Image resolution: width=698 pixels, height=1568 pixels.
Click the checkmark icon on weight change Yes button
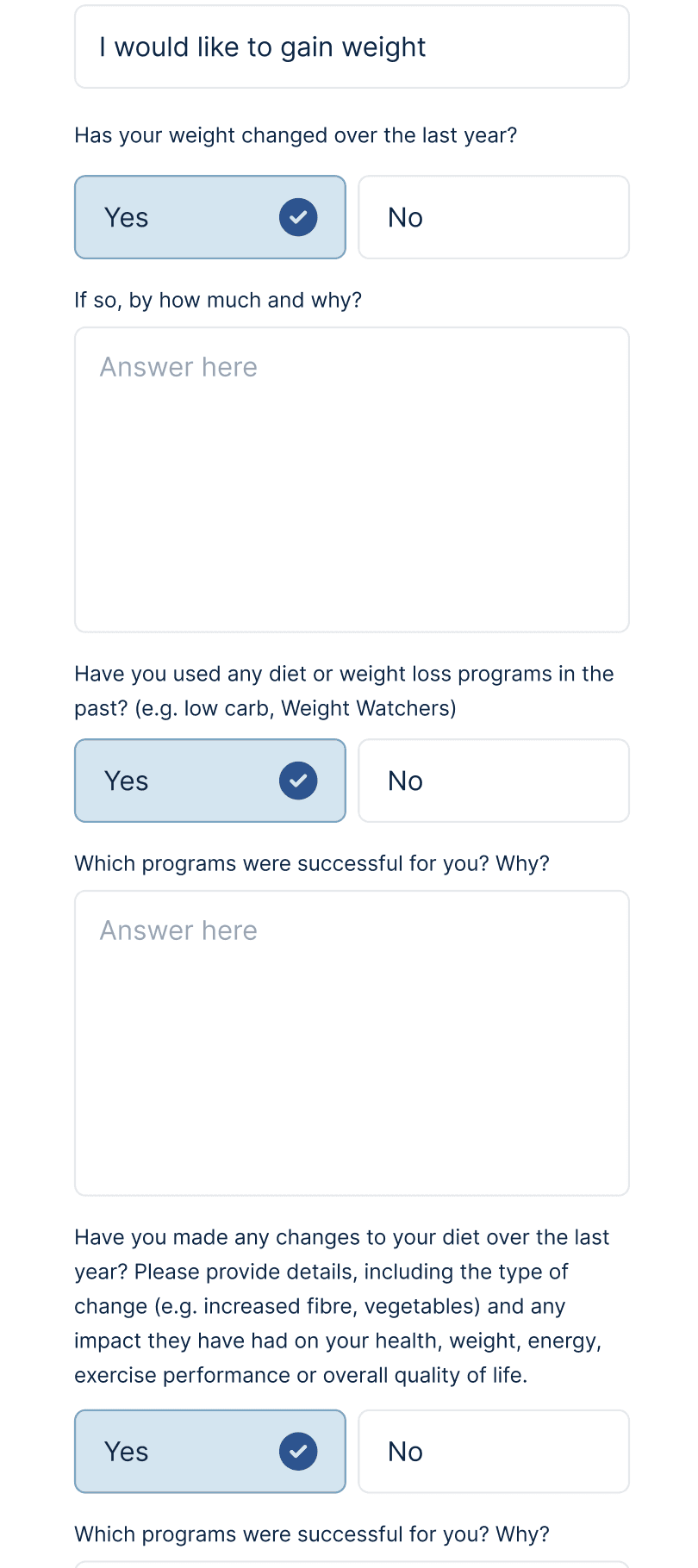(298, 217)
